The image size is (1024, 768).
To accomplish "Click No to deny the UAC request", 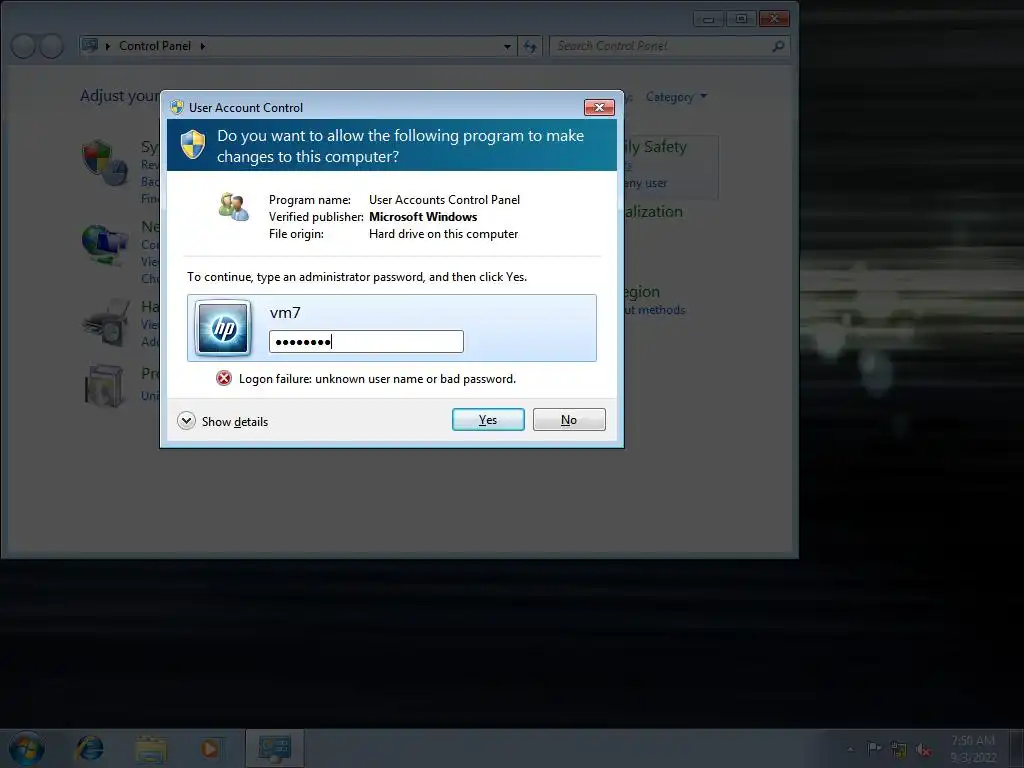I will 569,419.
